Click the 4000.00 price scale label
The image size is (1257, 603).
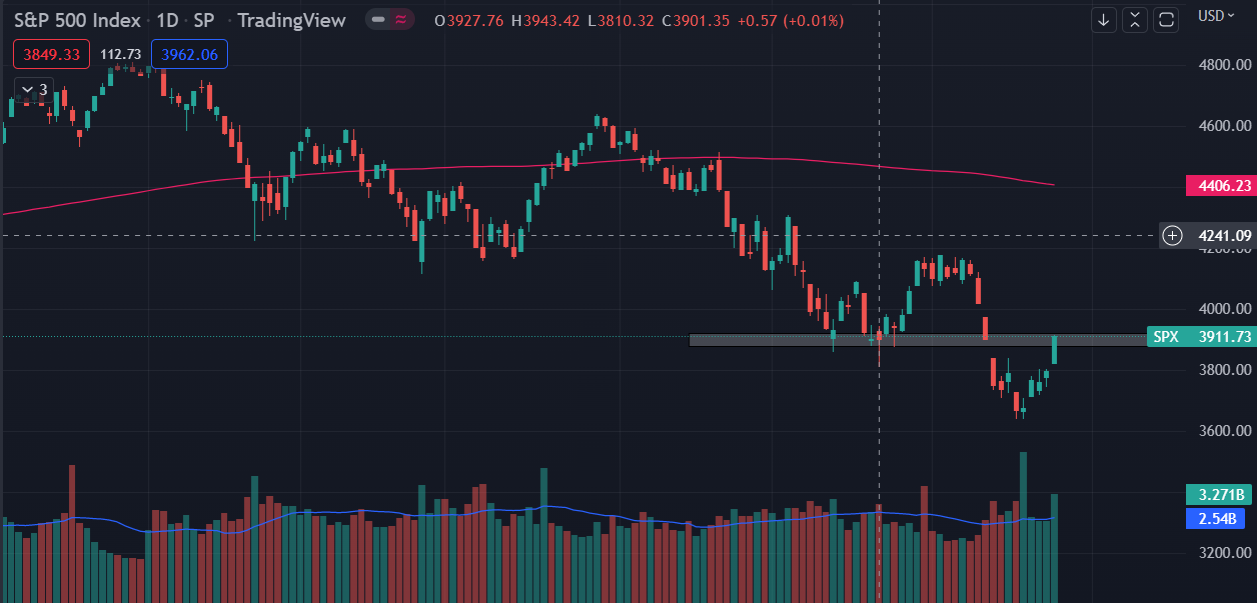(x=1225, y=309)
